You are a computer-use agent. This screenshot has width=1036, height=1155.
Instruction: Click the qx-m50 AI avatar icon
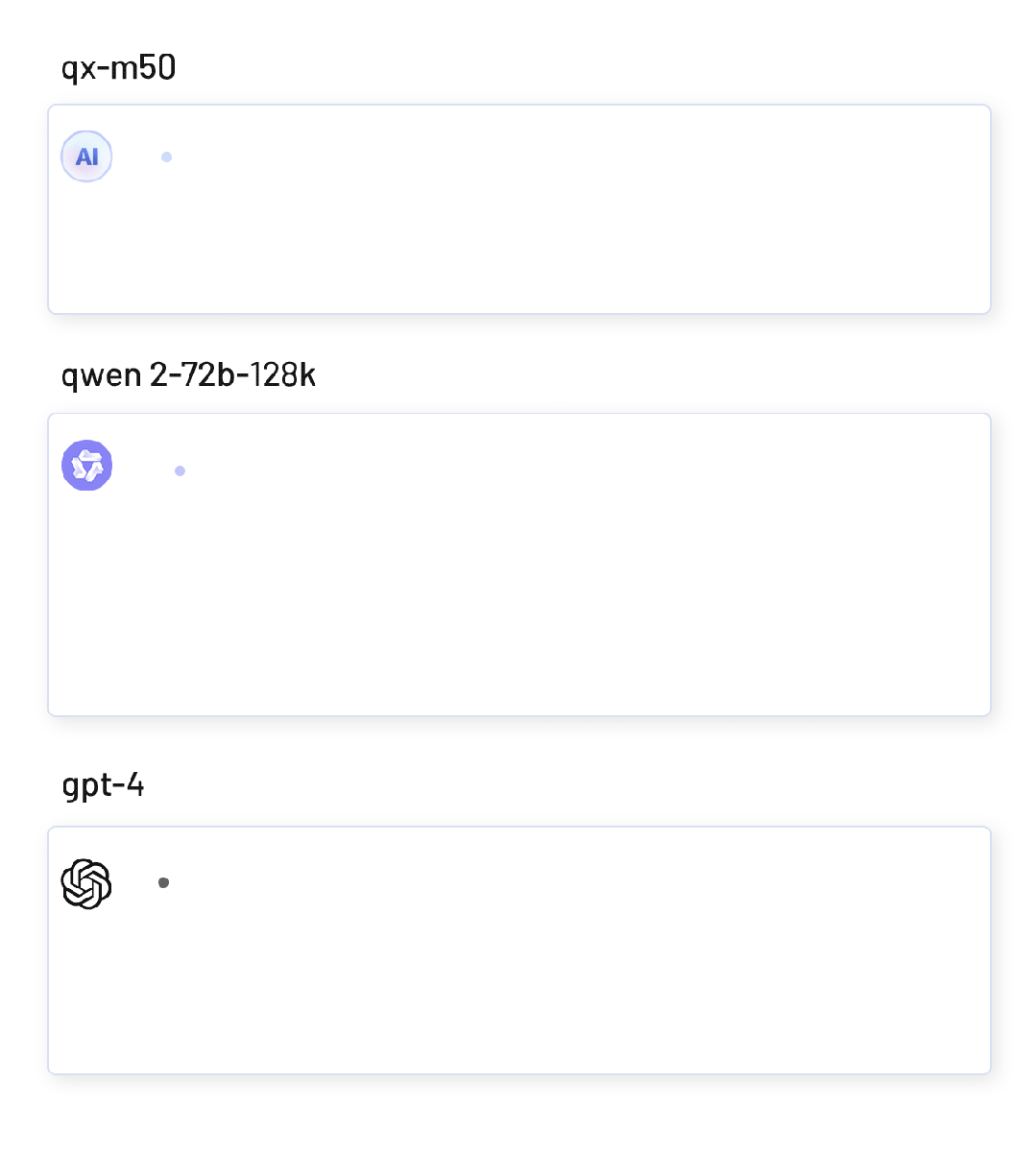86,156
